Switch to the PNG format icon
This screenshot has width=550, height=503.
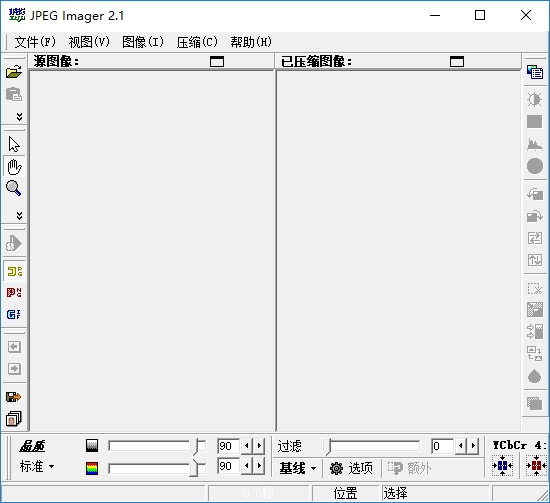[x=14, y=293]
